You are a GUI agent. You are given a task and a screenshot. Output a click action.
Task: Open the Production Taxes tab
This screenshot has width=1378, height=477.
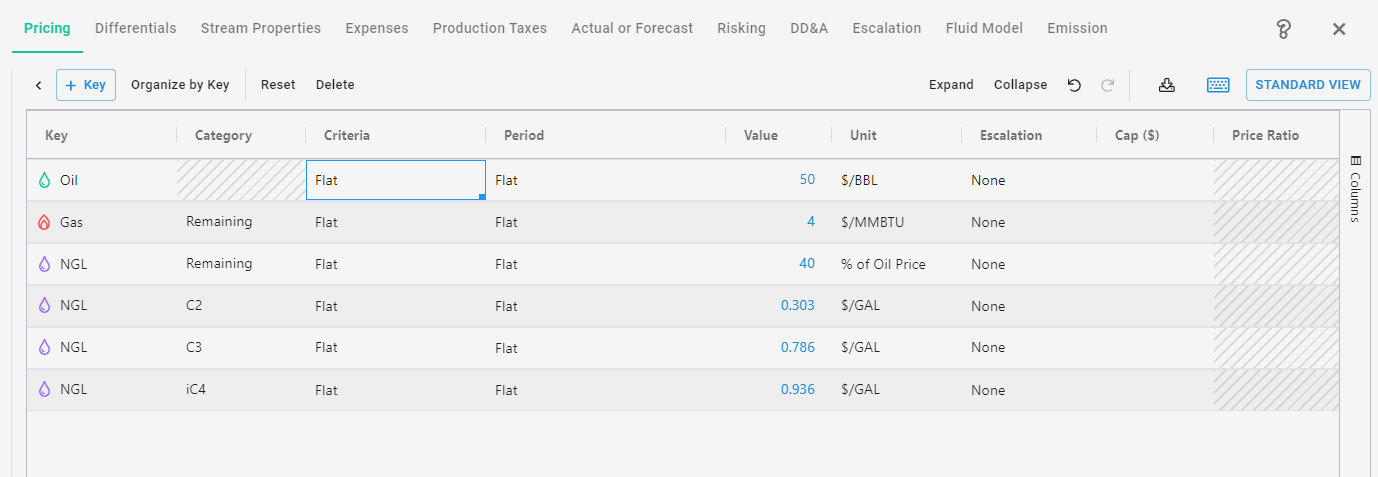tap(489, 28)
